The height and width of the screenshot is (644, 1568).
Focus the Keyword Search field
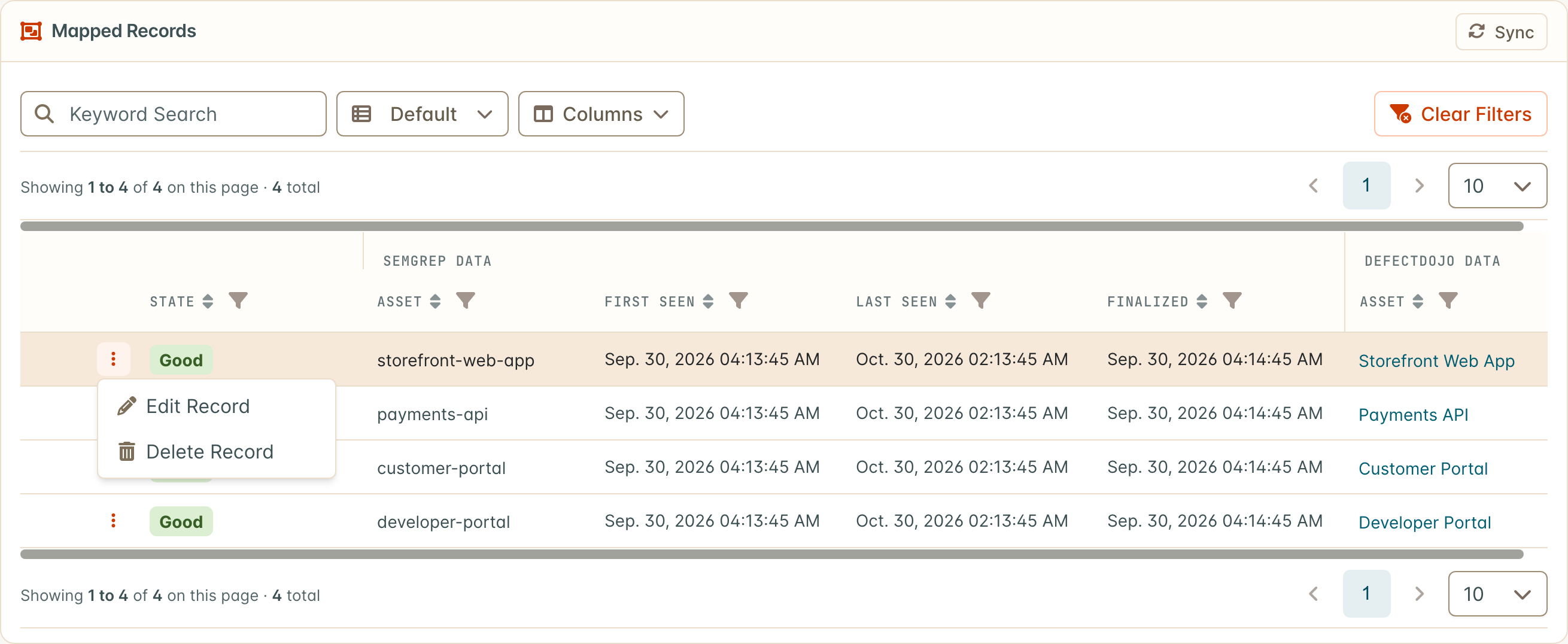[174, 114]
